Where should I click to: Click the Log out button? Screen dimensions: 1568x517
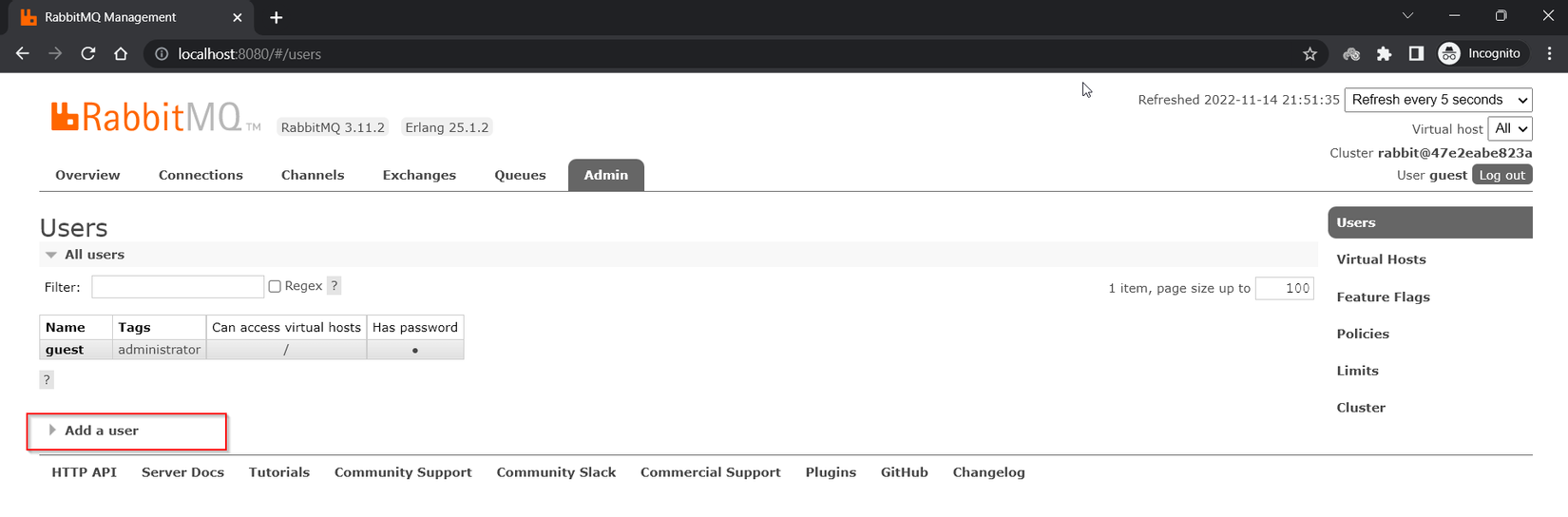click(1501, 175)
